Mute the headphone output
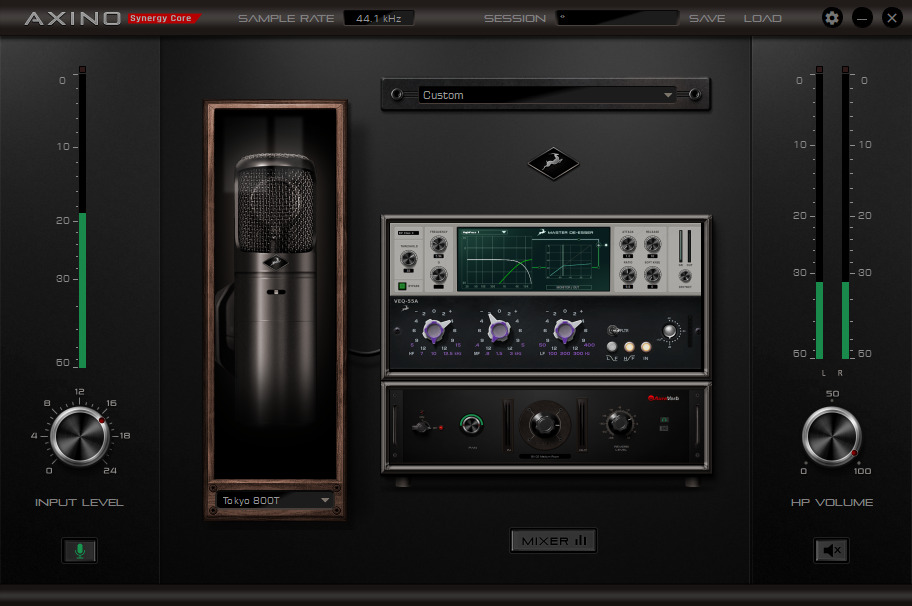 pos(831,550)
